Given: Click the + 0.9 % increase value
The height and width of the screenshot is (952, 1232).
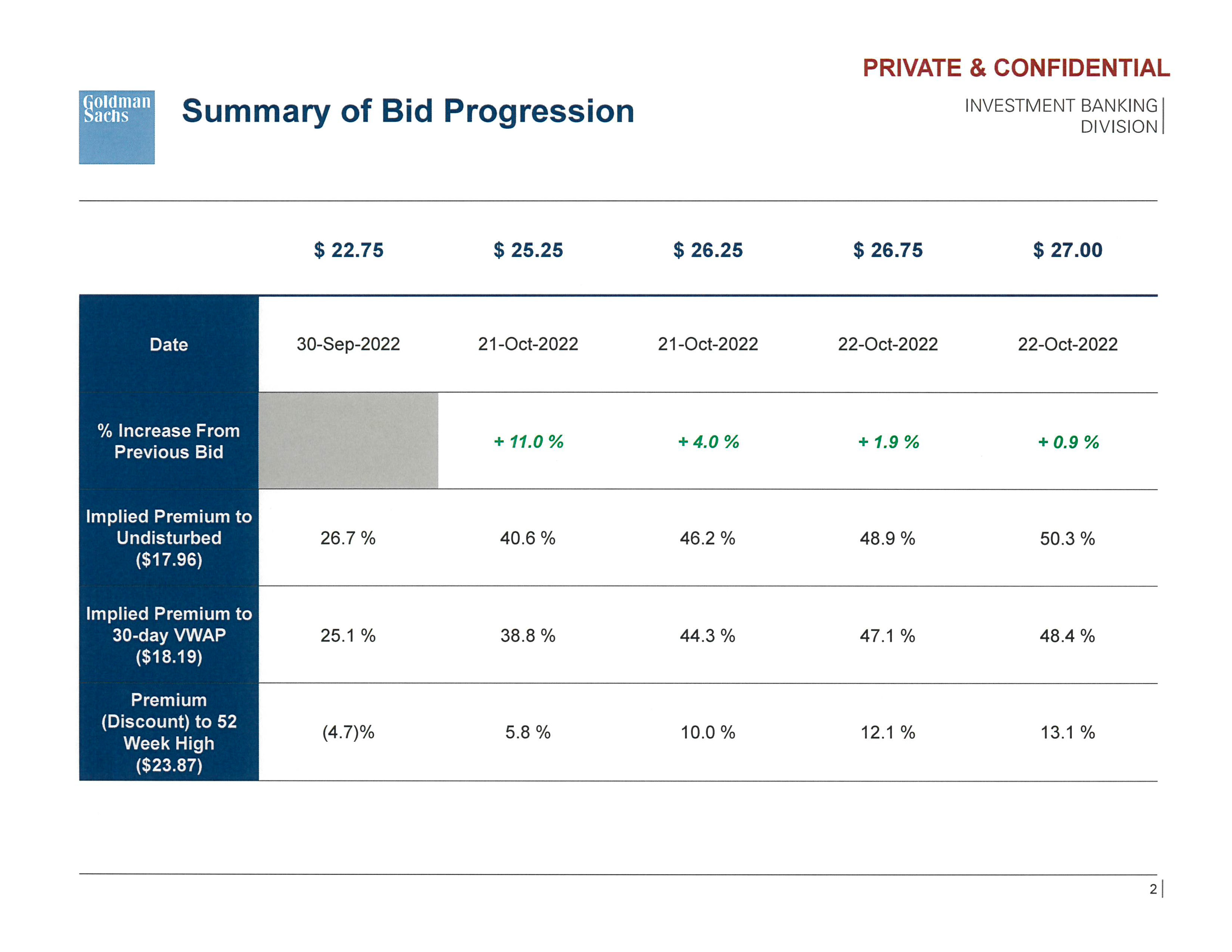Looking at the screenshot, I should 1068,442.
